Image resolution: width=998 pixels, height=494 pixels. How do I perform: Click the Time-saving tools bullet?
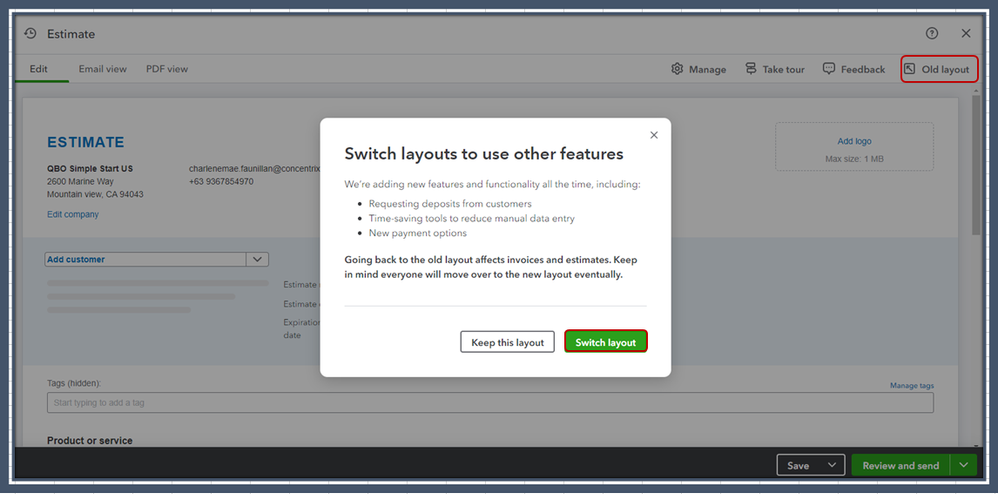472,218
